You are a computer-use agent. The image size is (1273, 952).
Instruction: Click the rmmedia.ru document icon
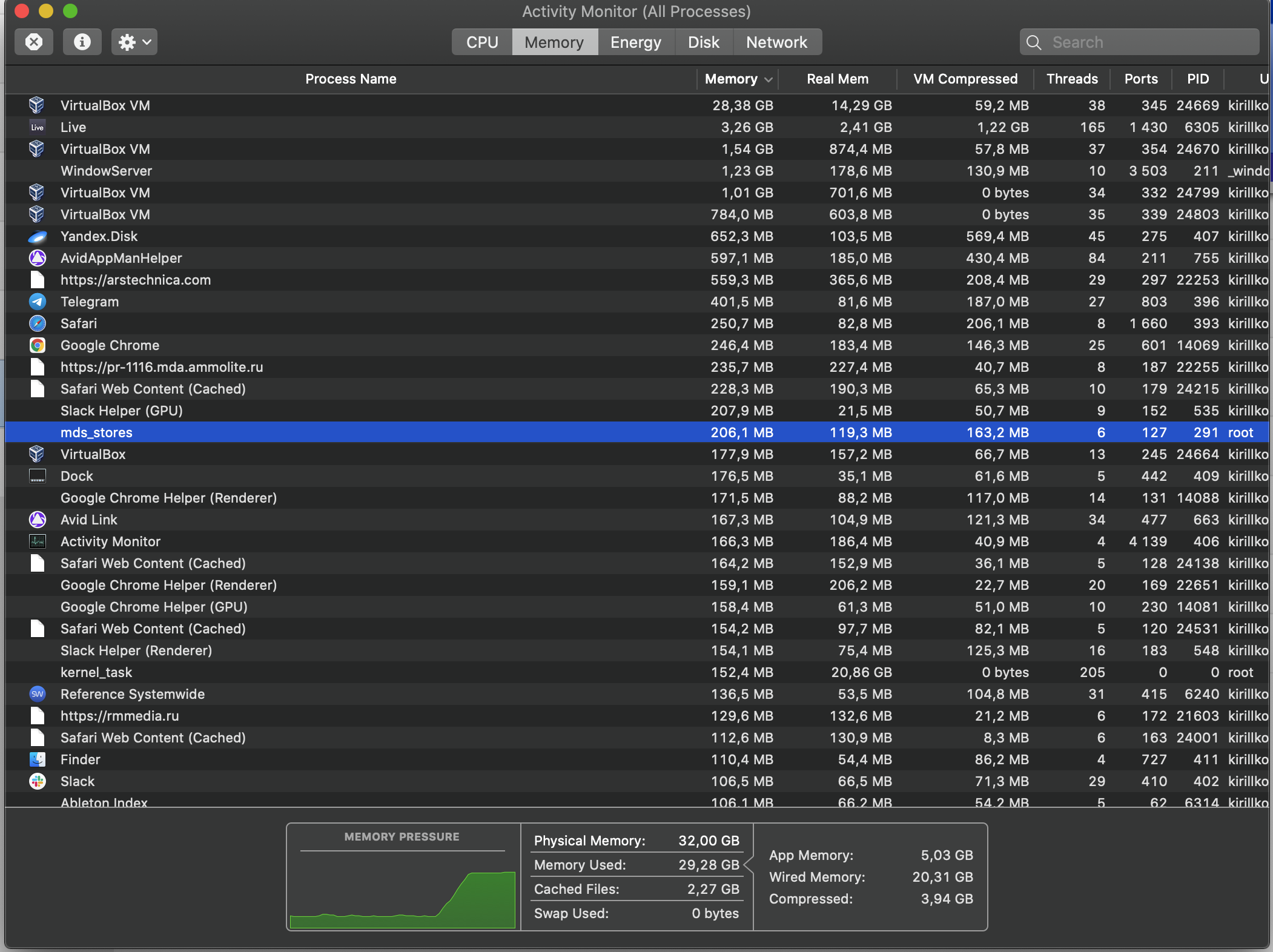(37, 716)
